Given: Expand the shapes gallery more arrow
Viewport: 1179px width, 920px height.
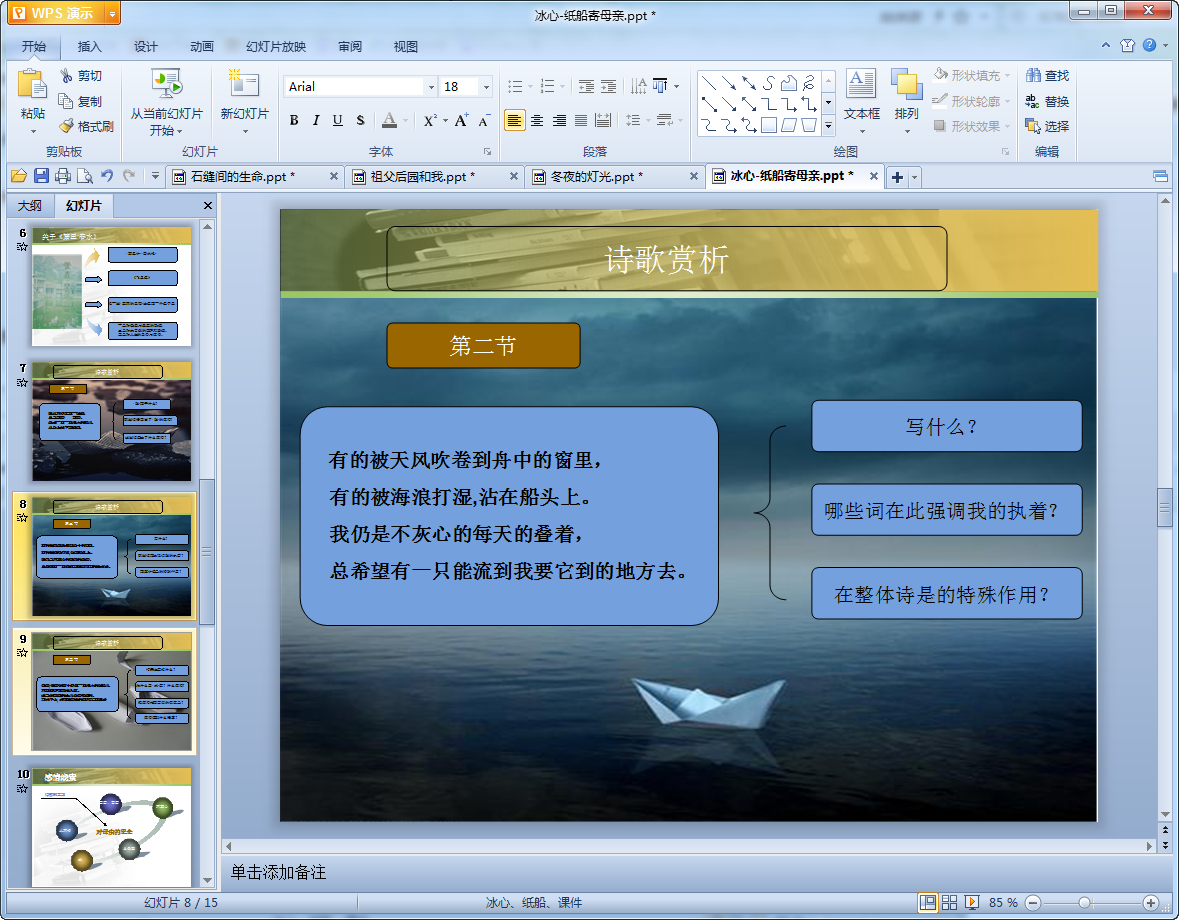Looking at the screenshot, I should pos(828,126).
